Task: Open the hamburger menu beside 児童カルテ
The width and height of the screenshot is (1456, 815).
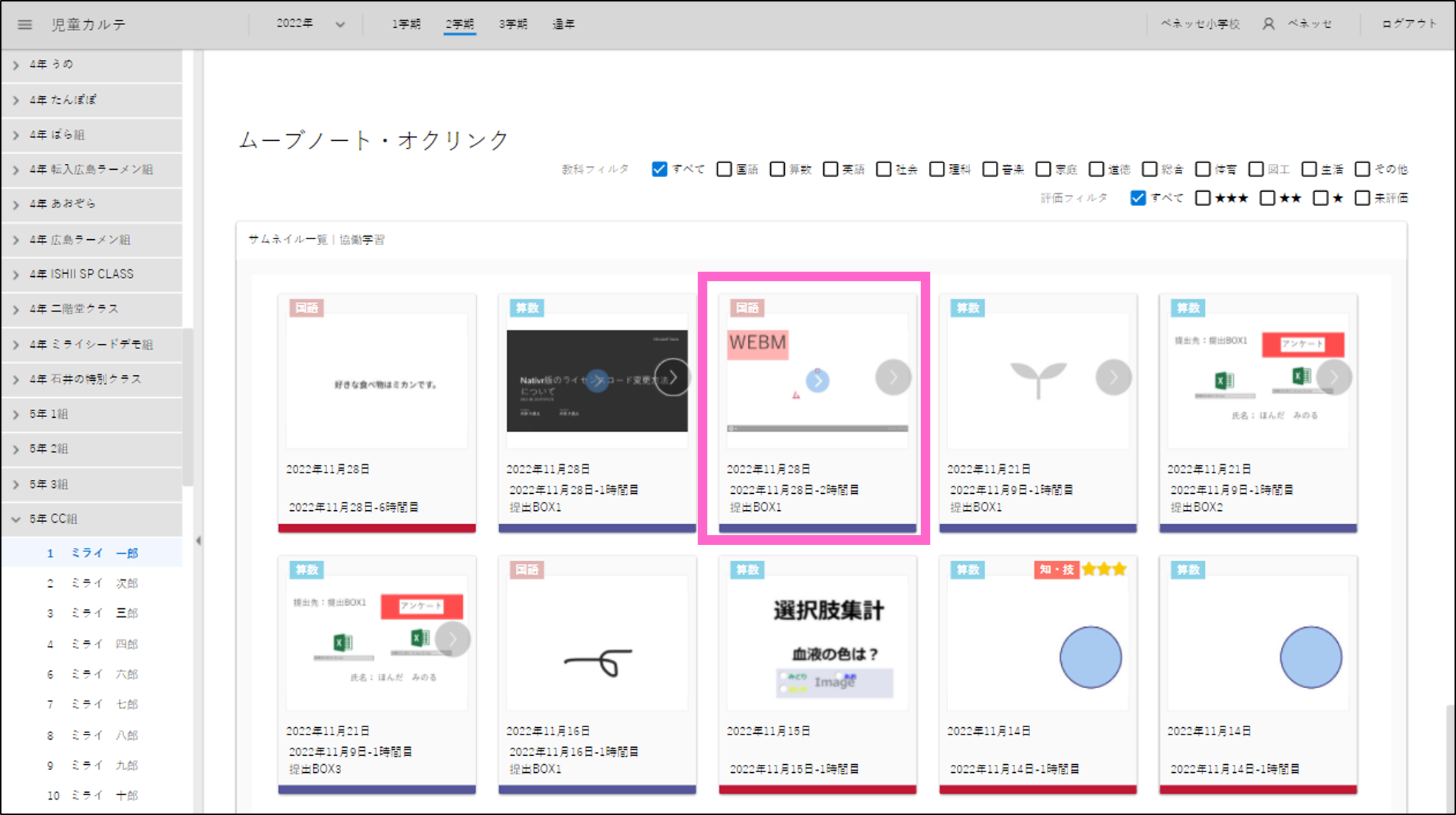Action: [24, 24]
